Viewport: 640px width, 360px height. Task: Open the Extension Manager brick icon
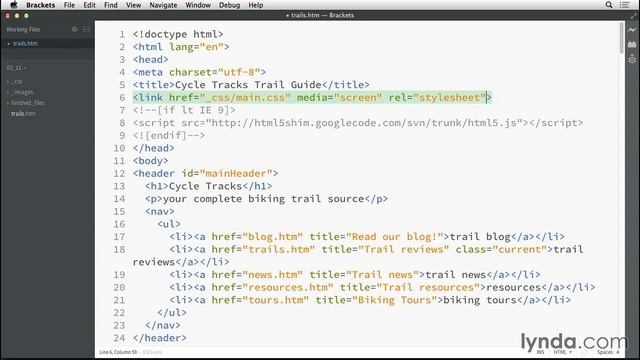point(632,44)
